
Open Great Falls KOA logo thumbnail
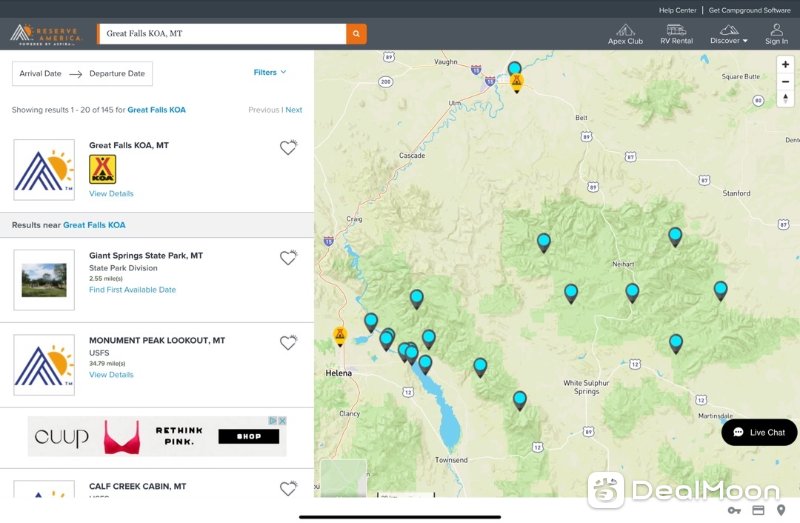click(44, 169)
